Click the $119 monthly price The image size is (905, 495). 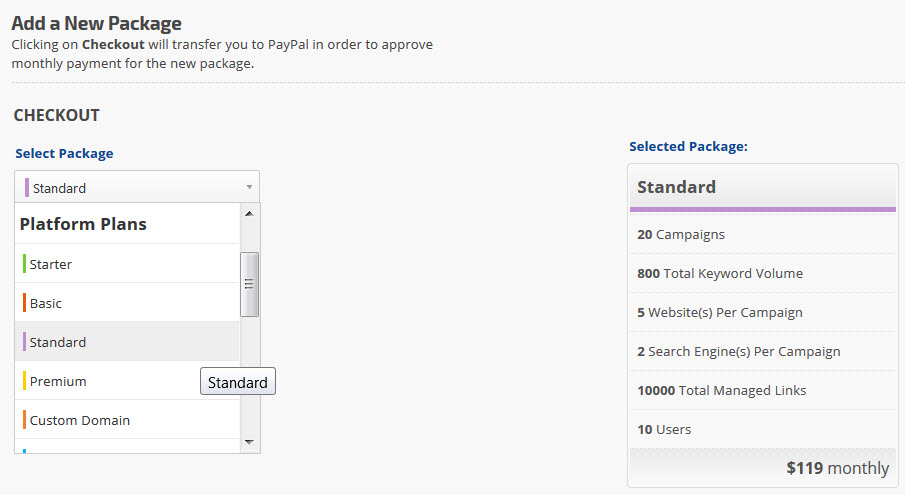(x=837, y=468)
